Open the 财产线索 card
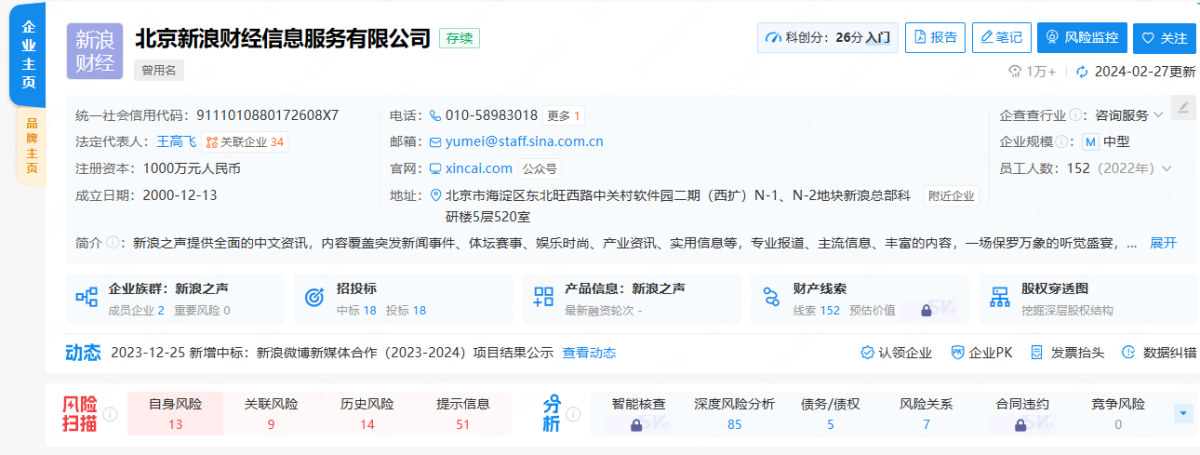 [860, 298]
